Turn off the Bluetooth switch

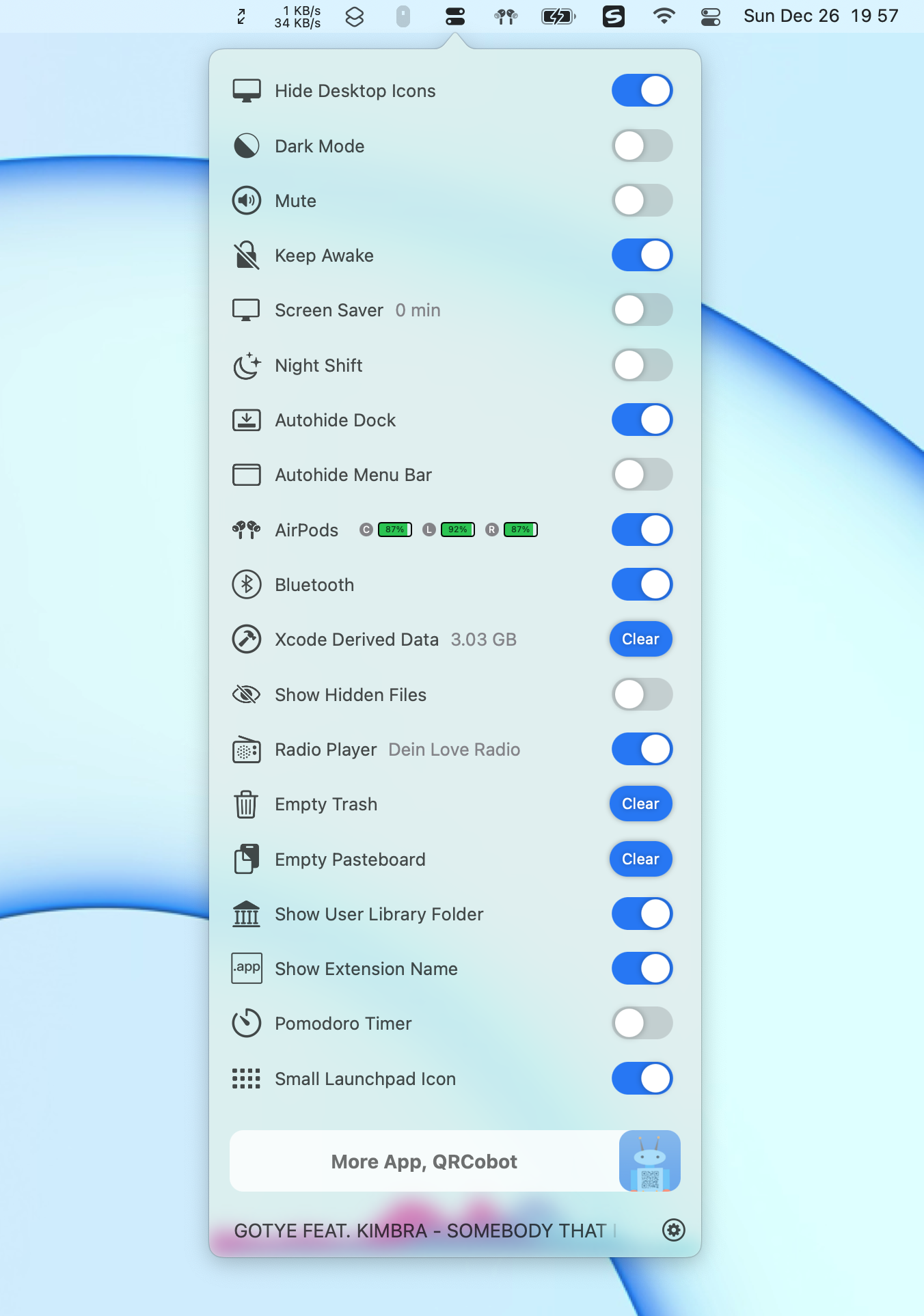coord(642,584)
